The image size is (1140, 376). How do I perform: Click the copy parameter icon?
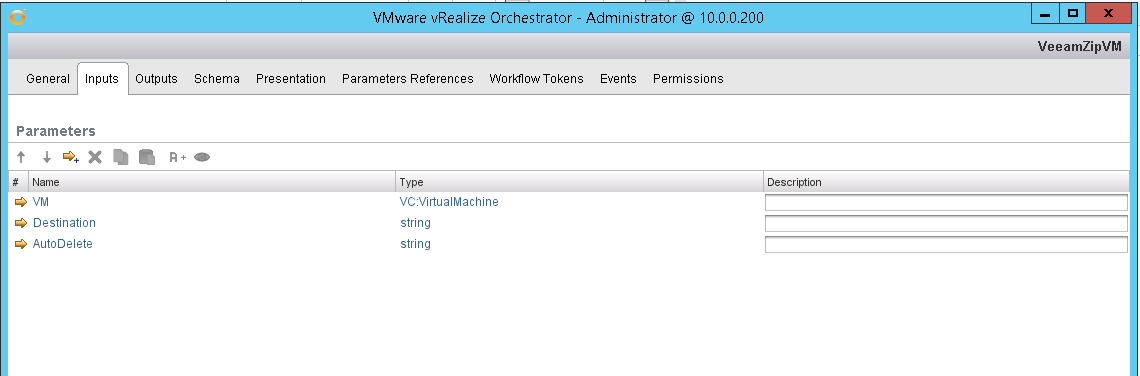click(121, 157)
